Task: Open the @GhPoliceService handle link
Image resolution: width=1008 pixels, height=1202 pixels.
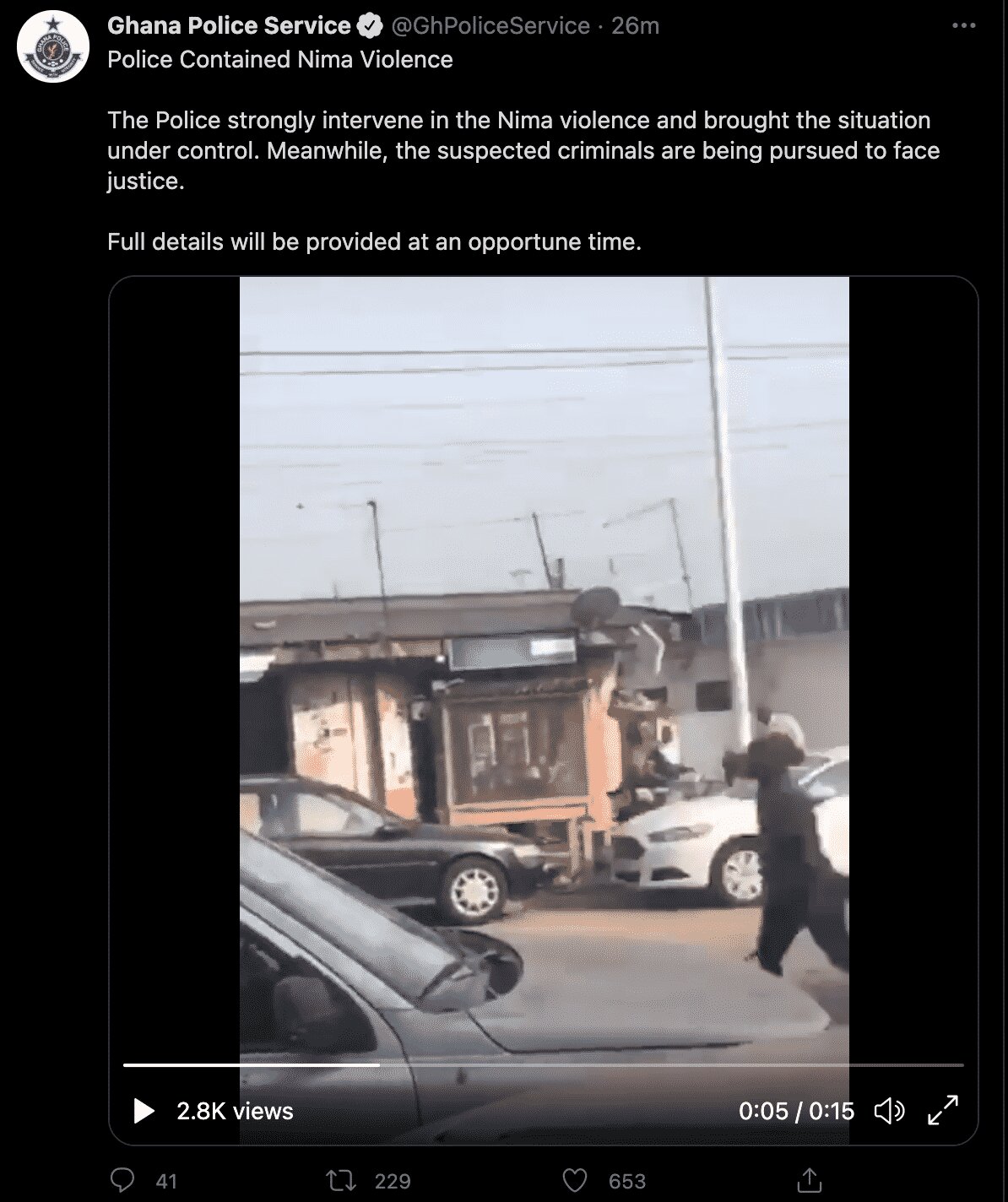Action: pyautogui.click(x=490, y=26)
